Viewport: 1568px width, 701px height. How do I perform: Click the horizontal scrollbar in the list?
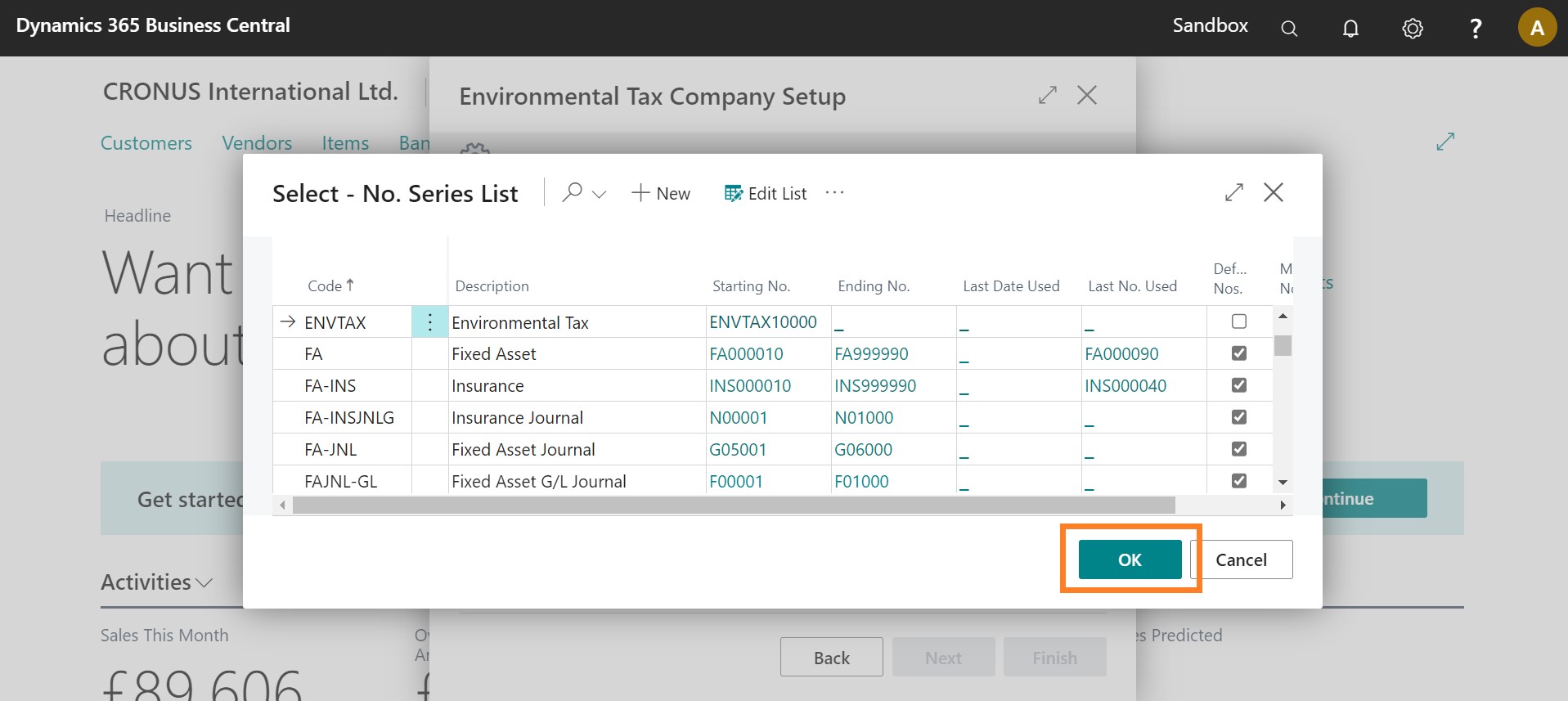(x=733, y=506)
